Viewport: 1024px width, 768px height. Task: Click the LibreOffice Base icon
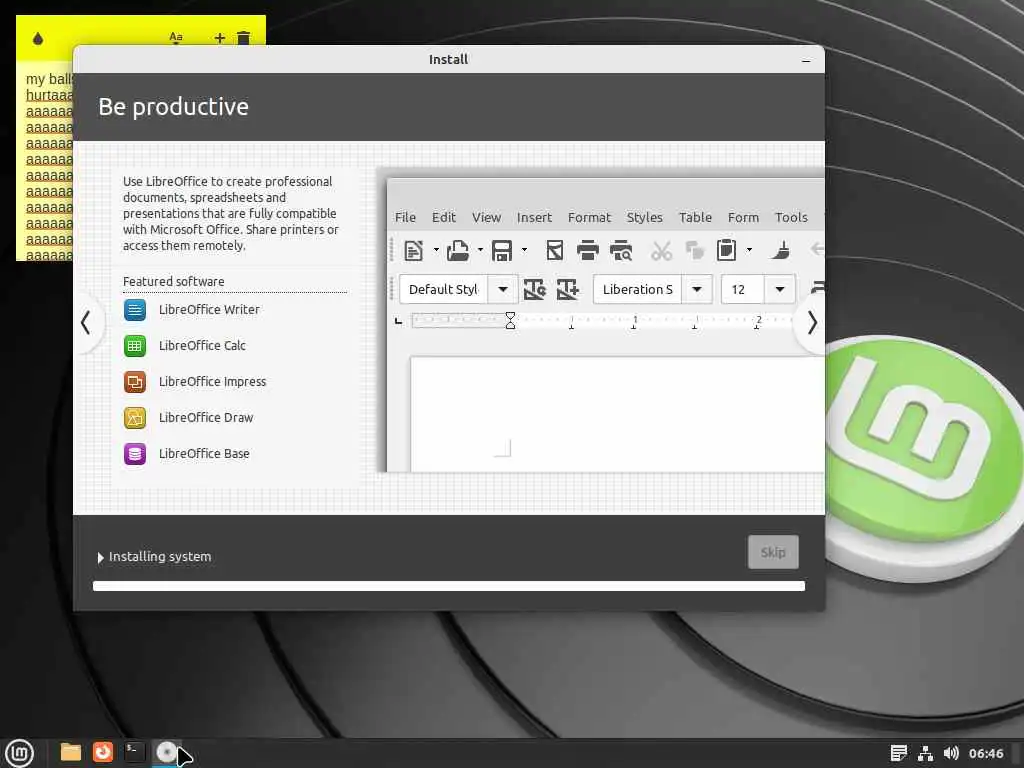[x=135, y=453]
